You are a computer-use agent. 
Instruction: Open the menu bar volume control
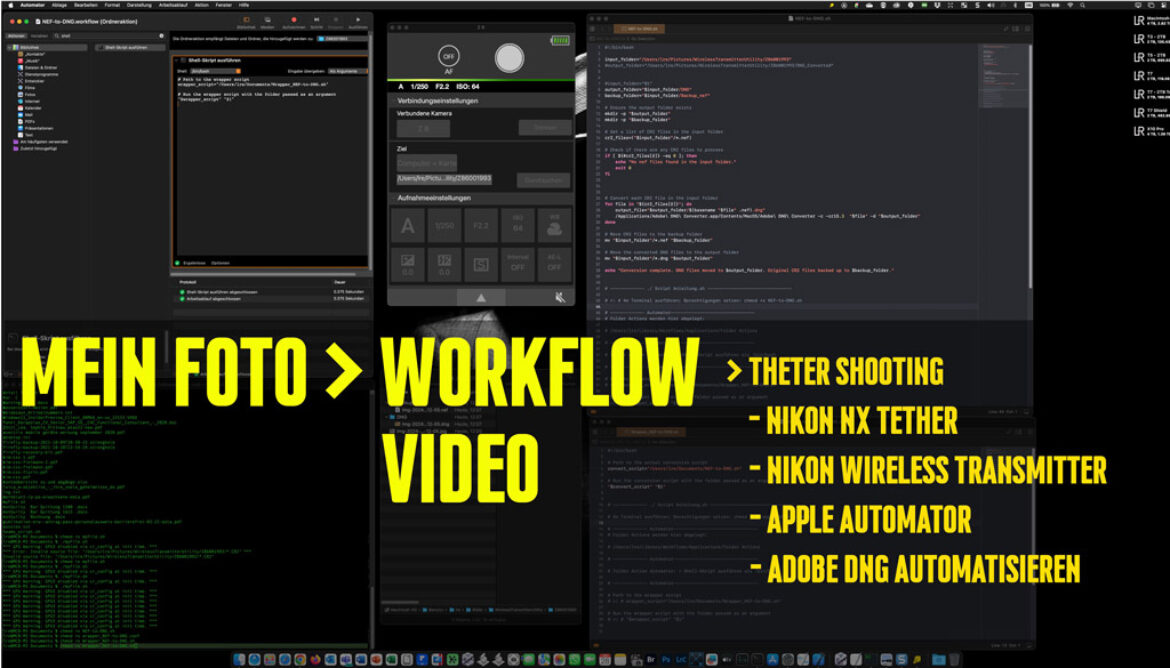(991, 5)
